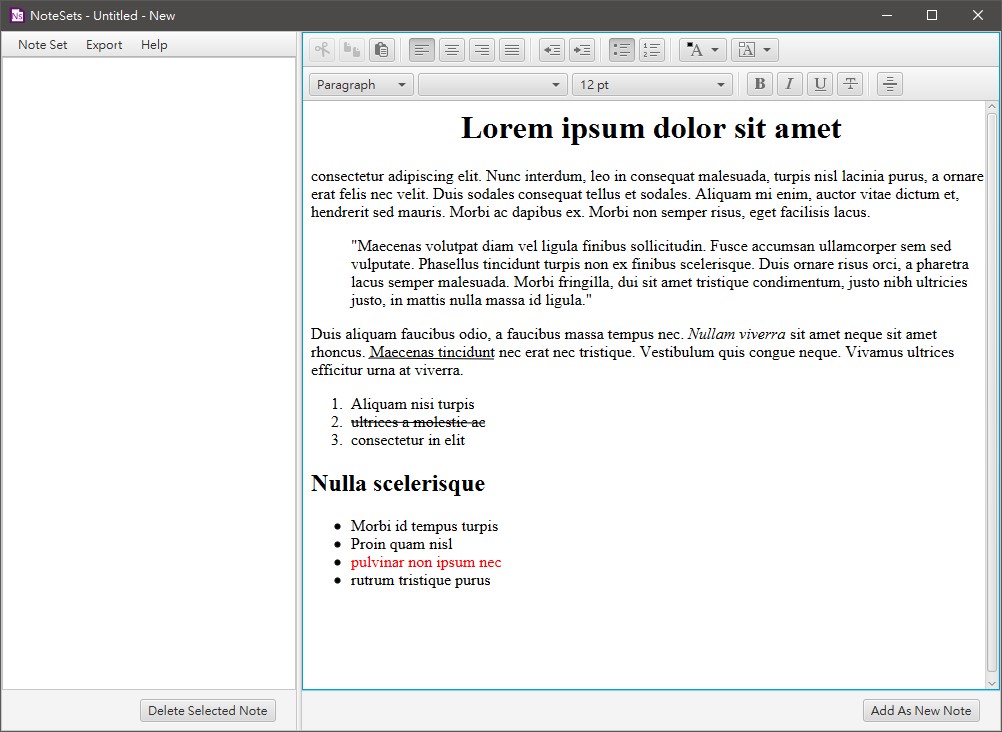Expand the 12 pt font size dropdown
The image size is (1002, 732).
point(652,85)
